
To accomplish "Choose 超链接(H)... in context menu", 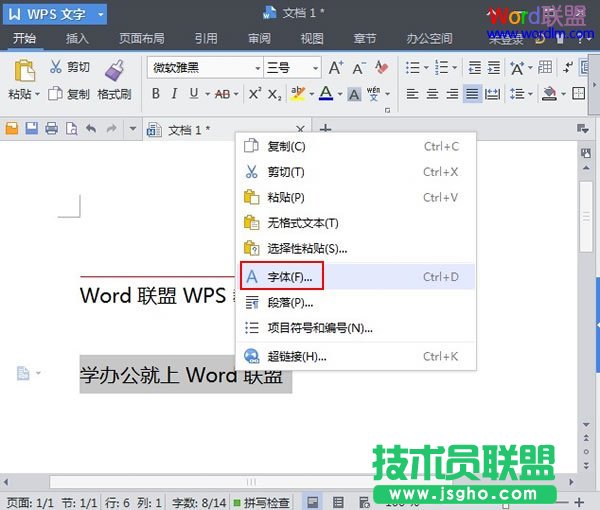I will click(x=355, y=357).
